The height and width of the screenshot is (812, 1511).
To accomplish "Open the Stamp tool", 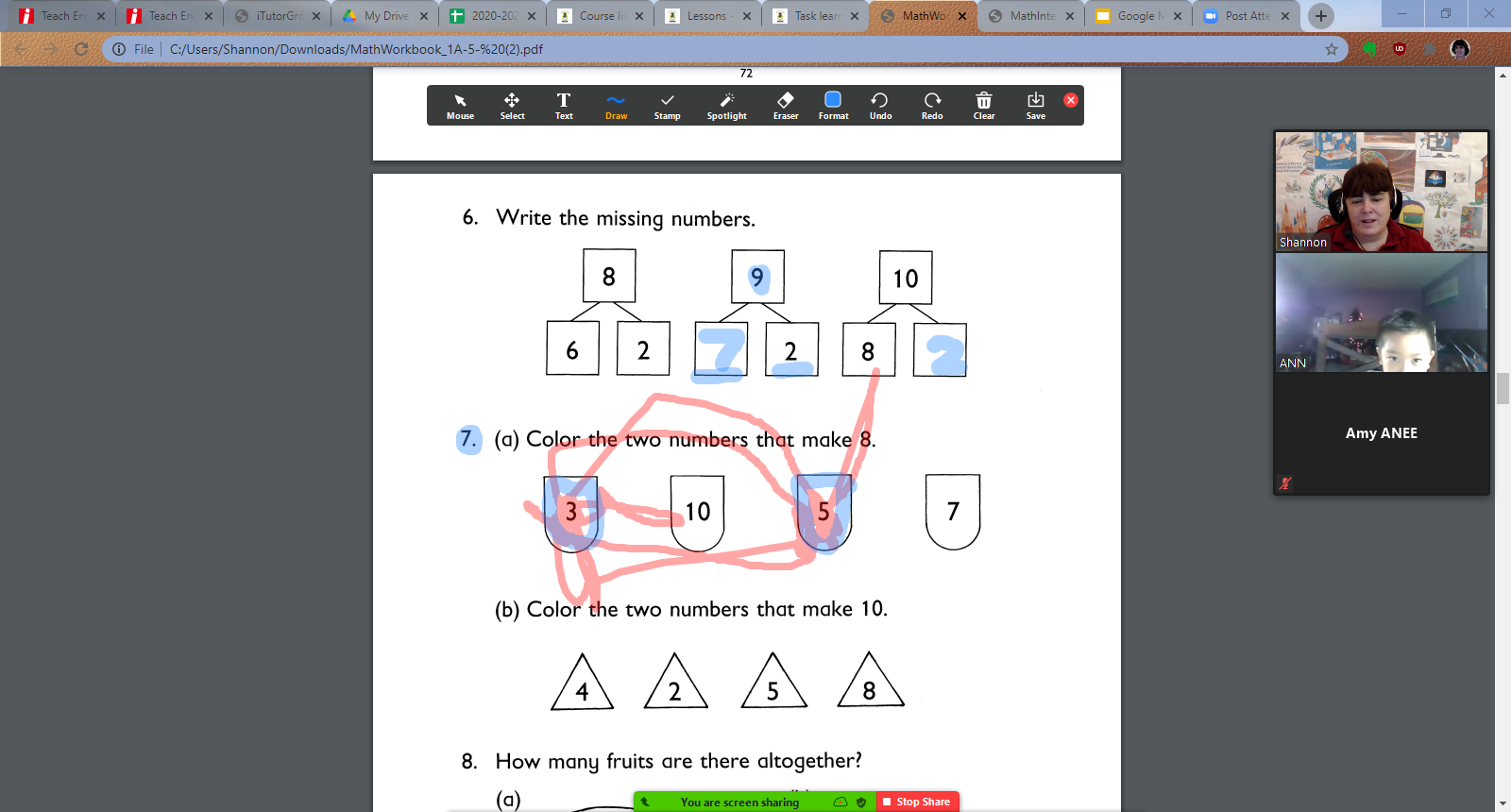I will click(668, 106).
